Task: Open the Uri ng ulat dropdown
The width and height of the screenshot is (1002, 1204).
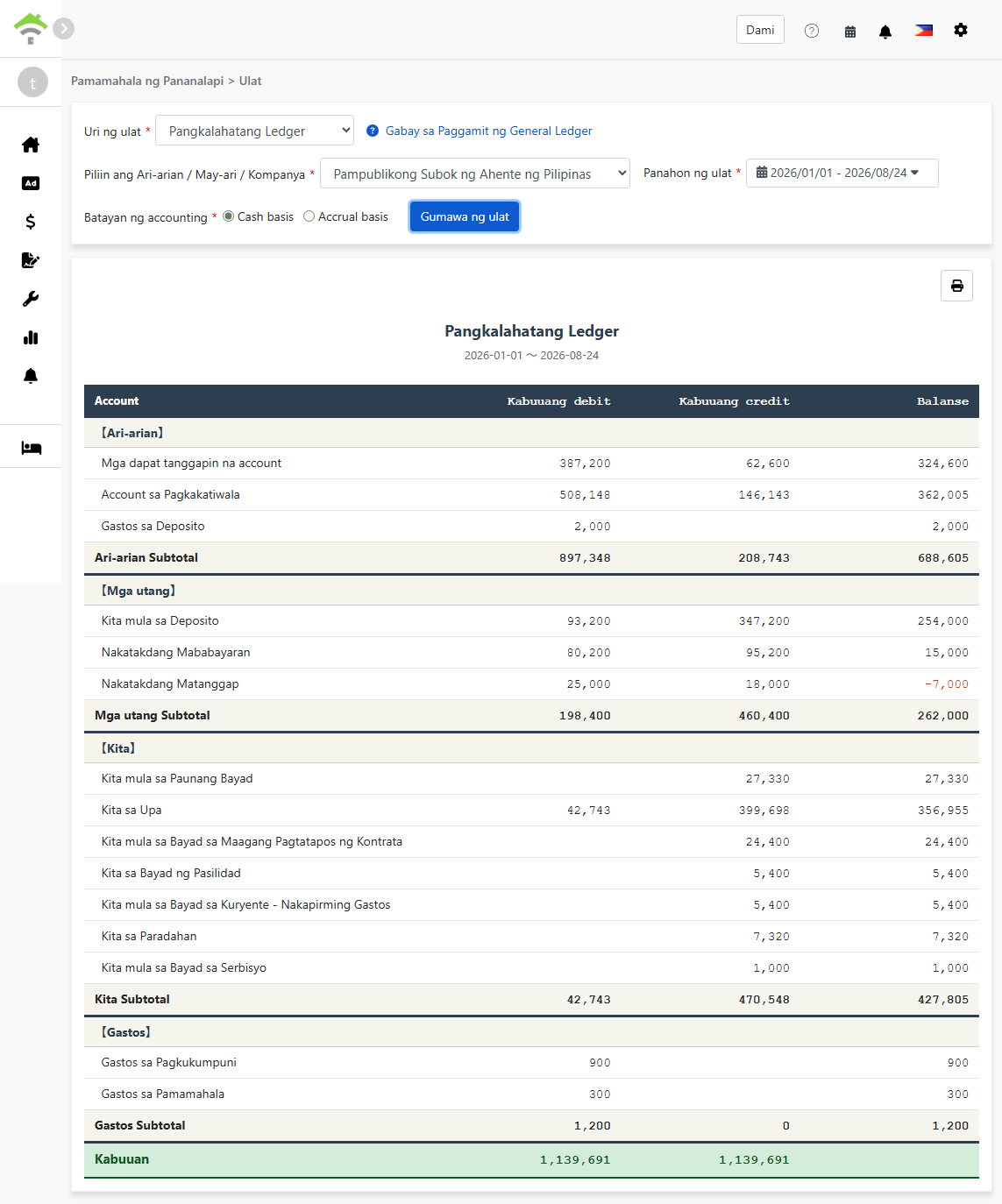Action: [x=255, y=131]
